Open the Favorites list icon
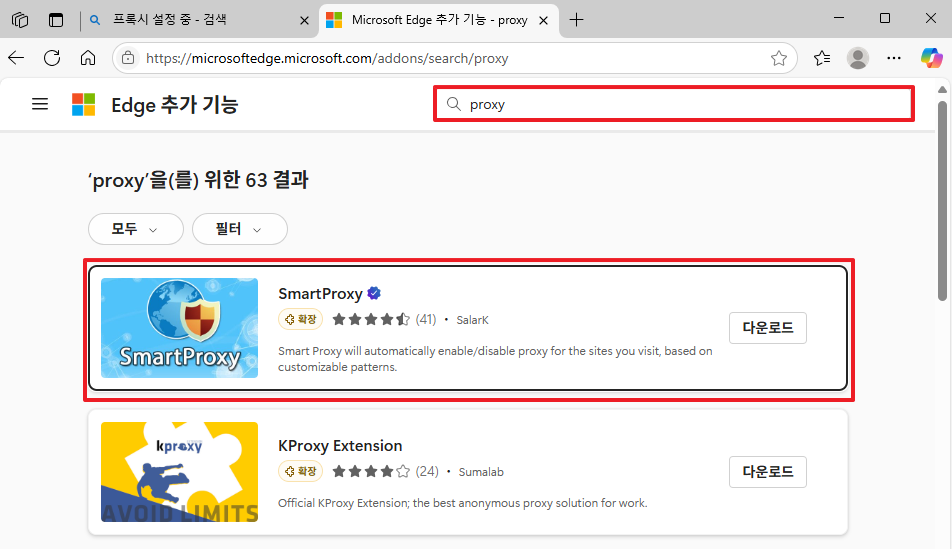The height and width of the screenshot is (549, 952). click(x=822, y=58)
